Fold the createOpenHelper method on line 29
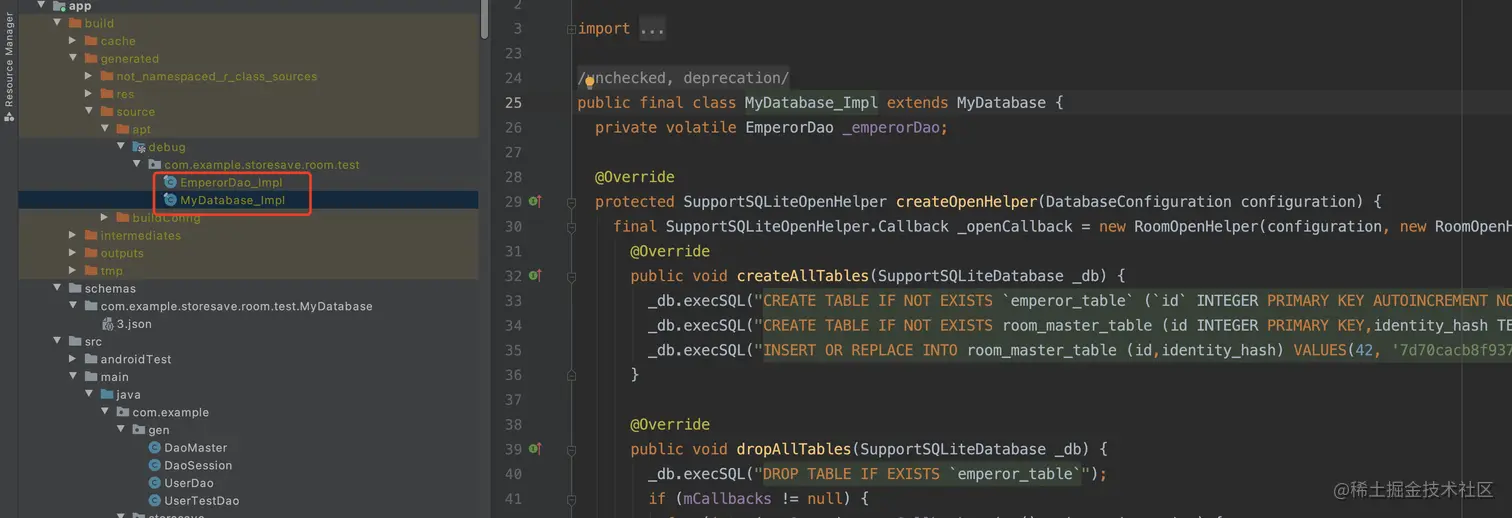1512x518 pixels. pos(570,201)
